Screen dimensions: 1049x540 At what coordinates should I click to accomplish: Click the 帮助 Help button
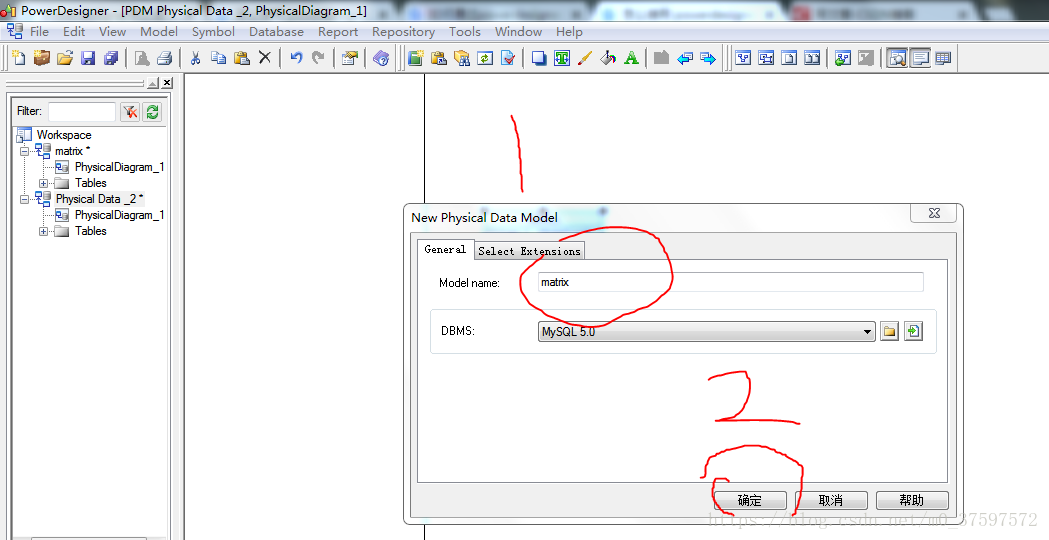912,501
